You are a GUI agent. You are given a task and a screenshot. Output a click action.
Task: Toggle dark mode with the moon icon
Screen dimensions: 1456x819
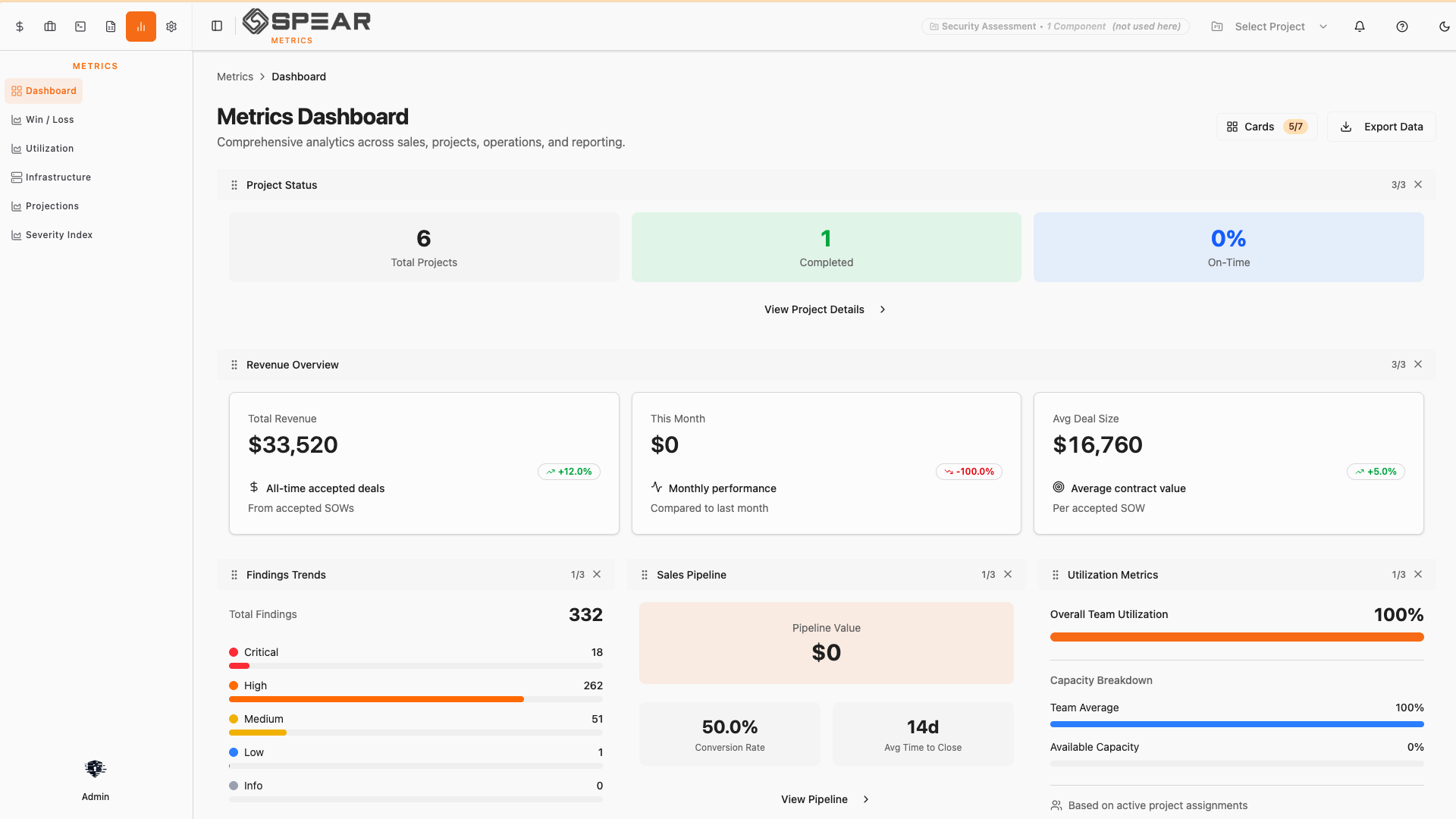[x=1445, y=27]
